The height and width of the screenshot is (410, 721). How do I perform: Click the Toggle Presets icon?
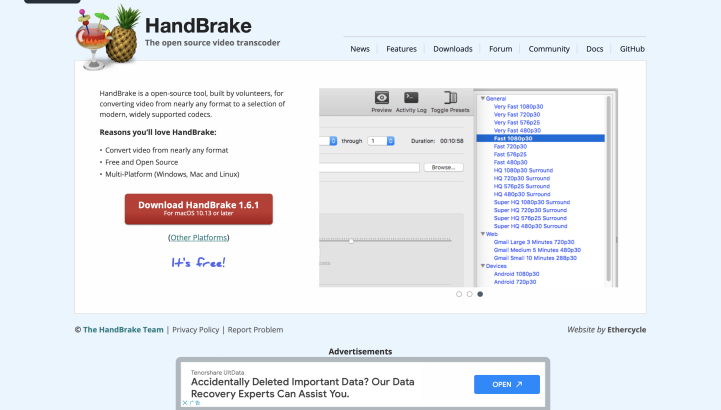click(x=450, y=98)
